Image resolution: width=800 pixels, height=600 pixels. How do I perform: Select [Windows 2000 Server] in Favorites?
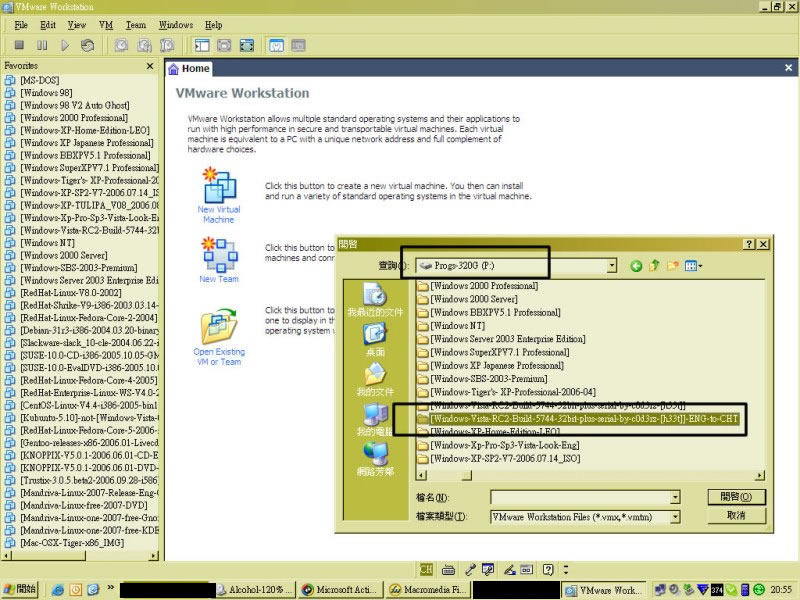pyautogui.click(x=63, y=255)
